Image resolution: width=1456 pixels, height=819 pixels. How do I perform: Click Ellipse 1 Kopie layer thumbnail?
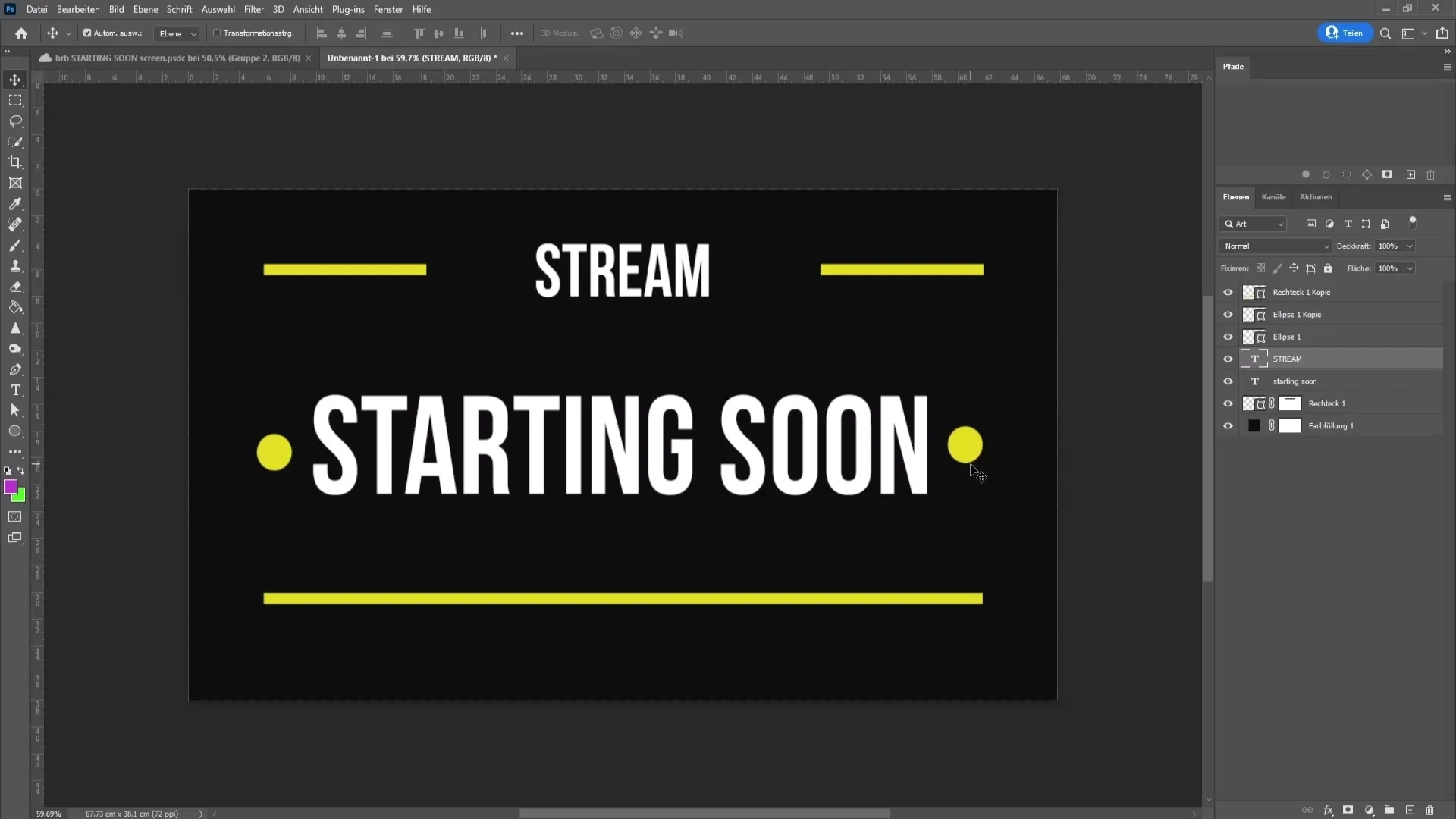pyautogui.click(x=1253, y=314)
